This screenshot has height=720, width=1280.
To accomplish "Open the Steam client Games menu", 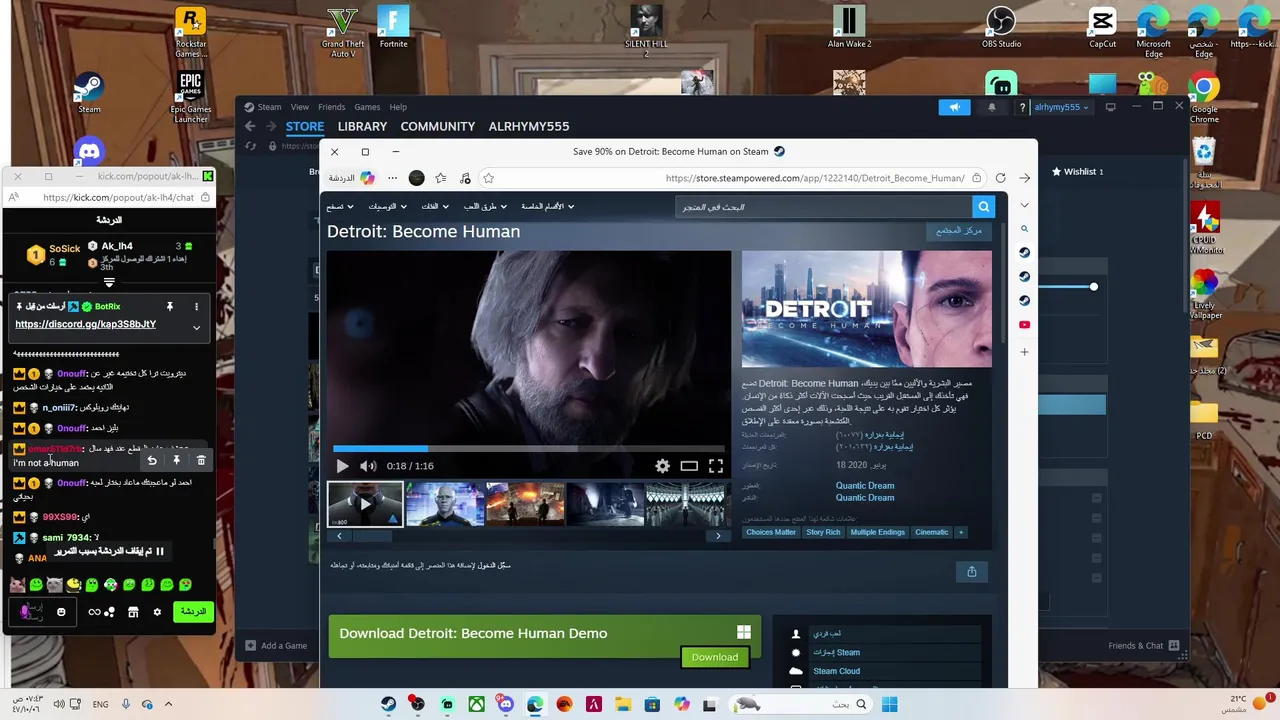I will [x=367, y=107].
